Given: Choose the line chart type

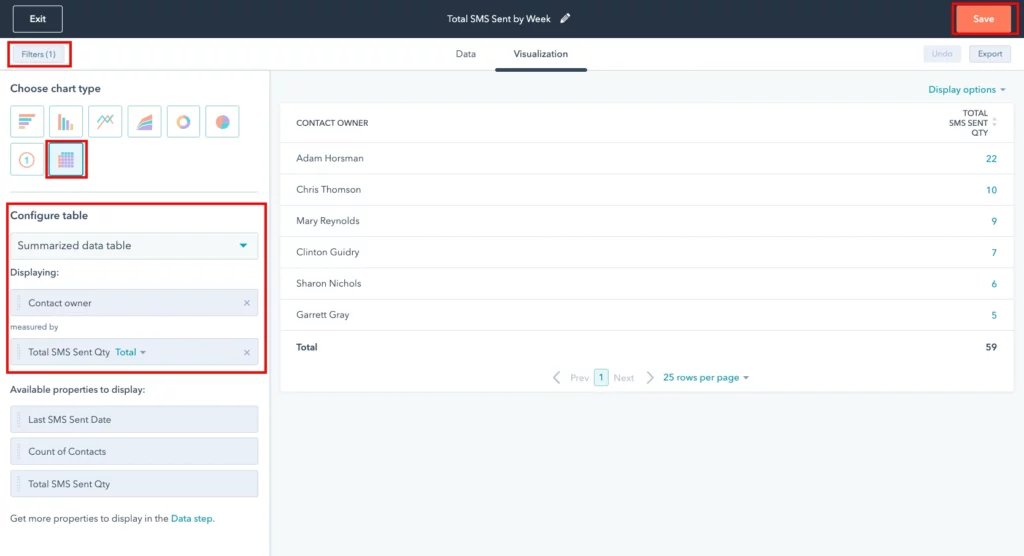Looking at the screenshot, I should pos(105,122).
